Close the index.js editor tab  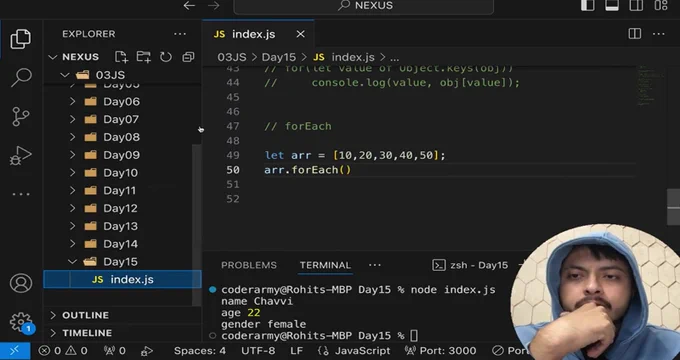[300, 34]
